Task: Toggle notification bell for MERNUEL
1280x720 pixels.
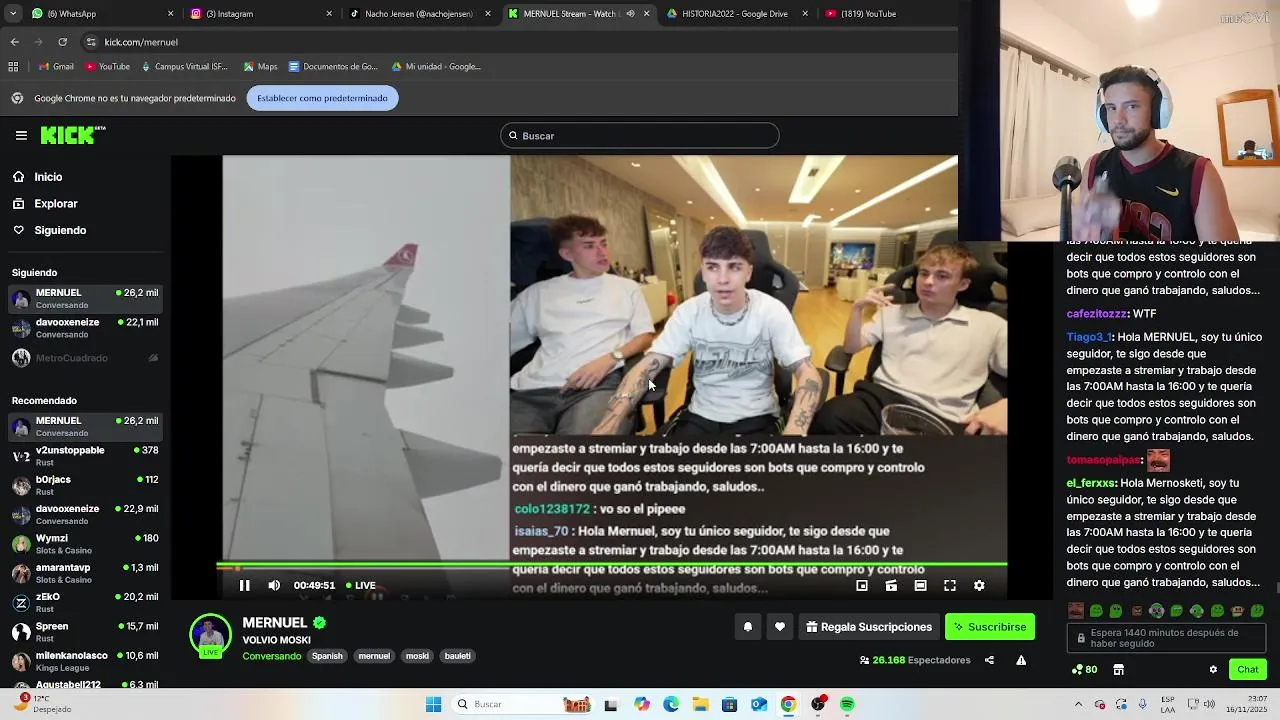Action: (x=747, y=627)
